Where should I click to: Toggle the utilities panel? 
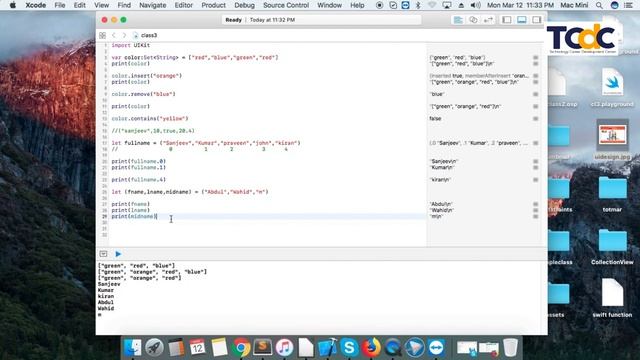click(537, 20)
